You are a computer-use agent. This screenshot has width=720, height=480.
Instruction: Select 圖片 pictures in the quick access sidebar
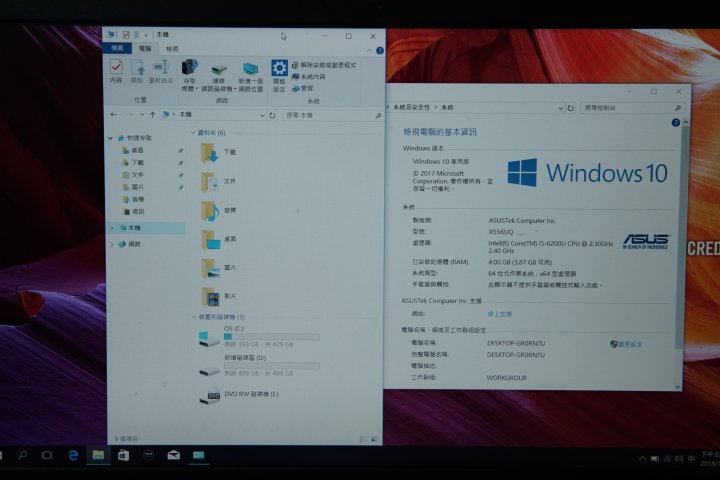137,187
